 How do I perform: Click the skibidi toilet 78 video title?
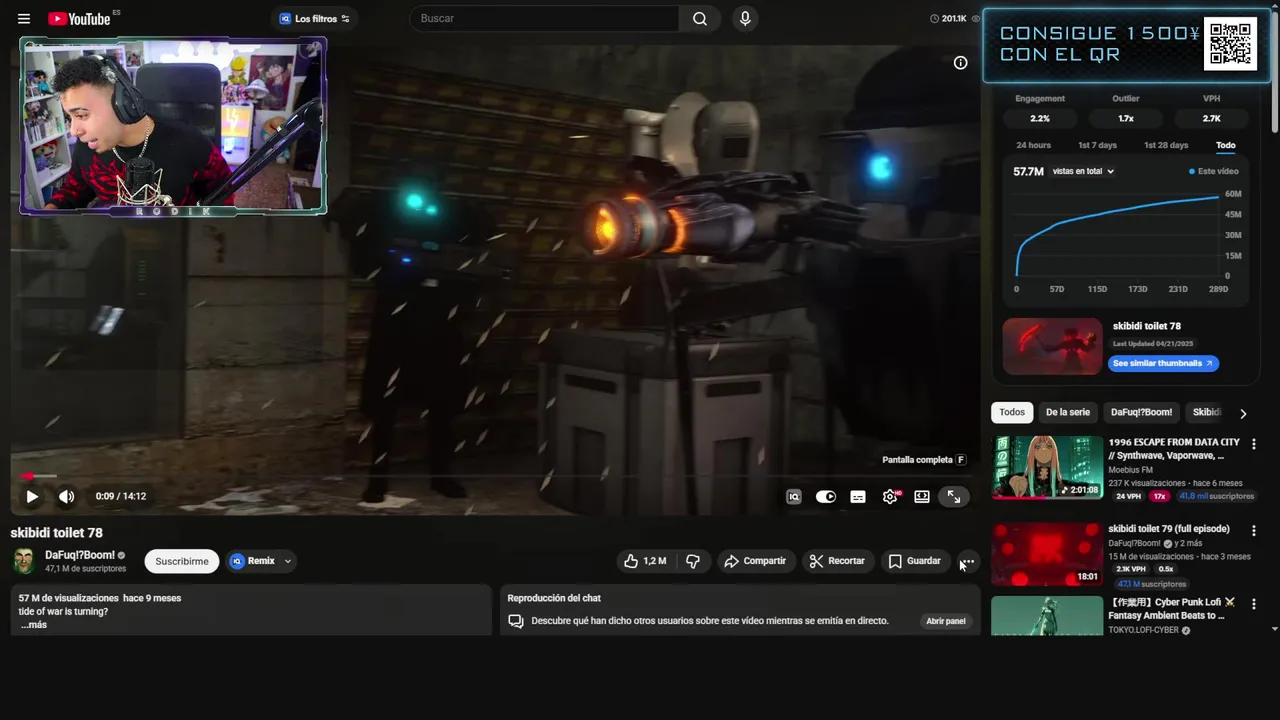(56, 533)
